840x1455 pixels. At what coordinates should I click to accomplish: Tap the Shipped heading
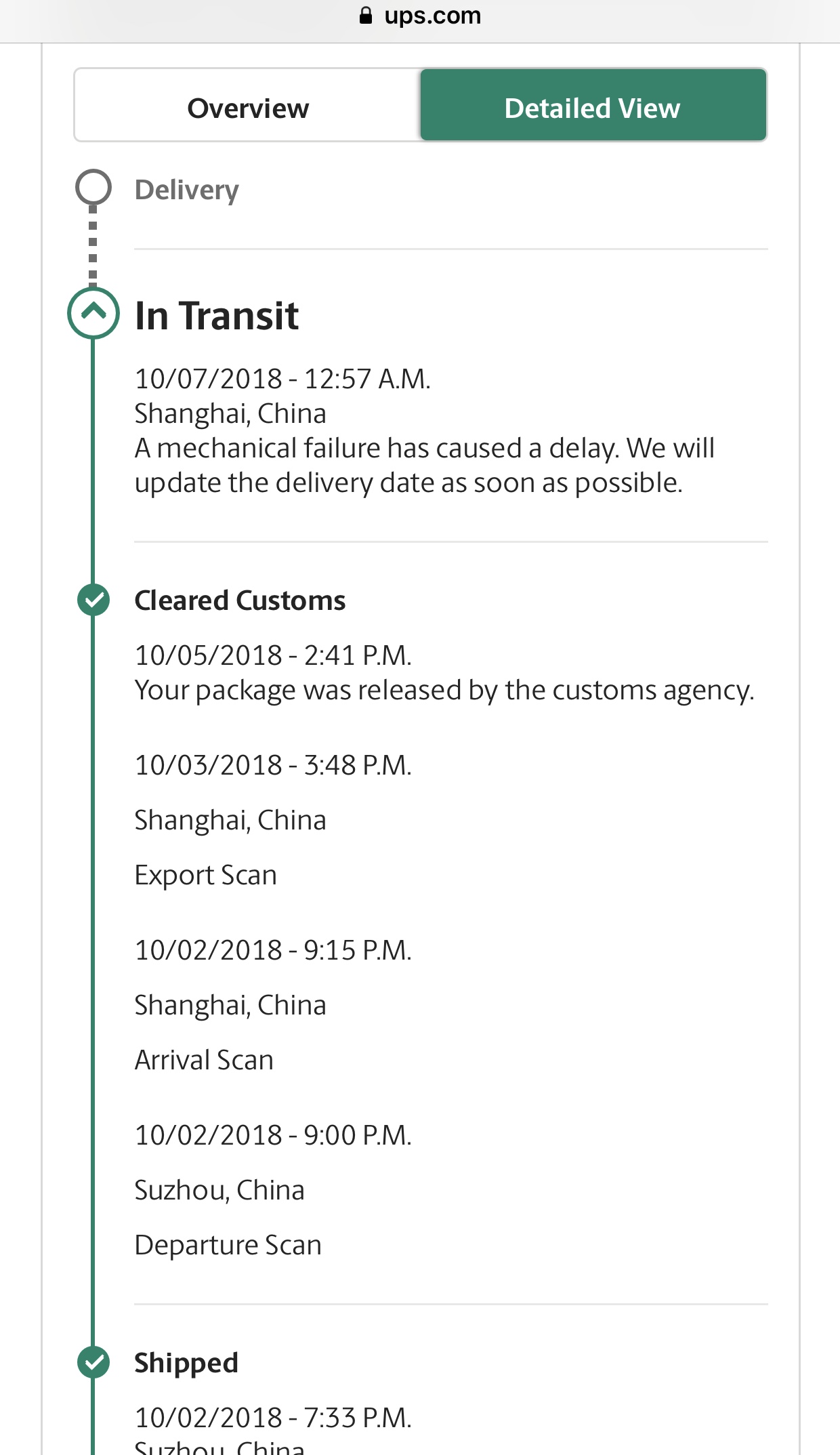point(186,1363)
